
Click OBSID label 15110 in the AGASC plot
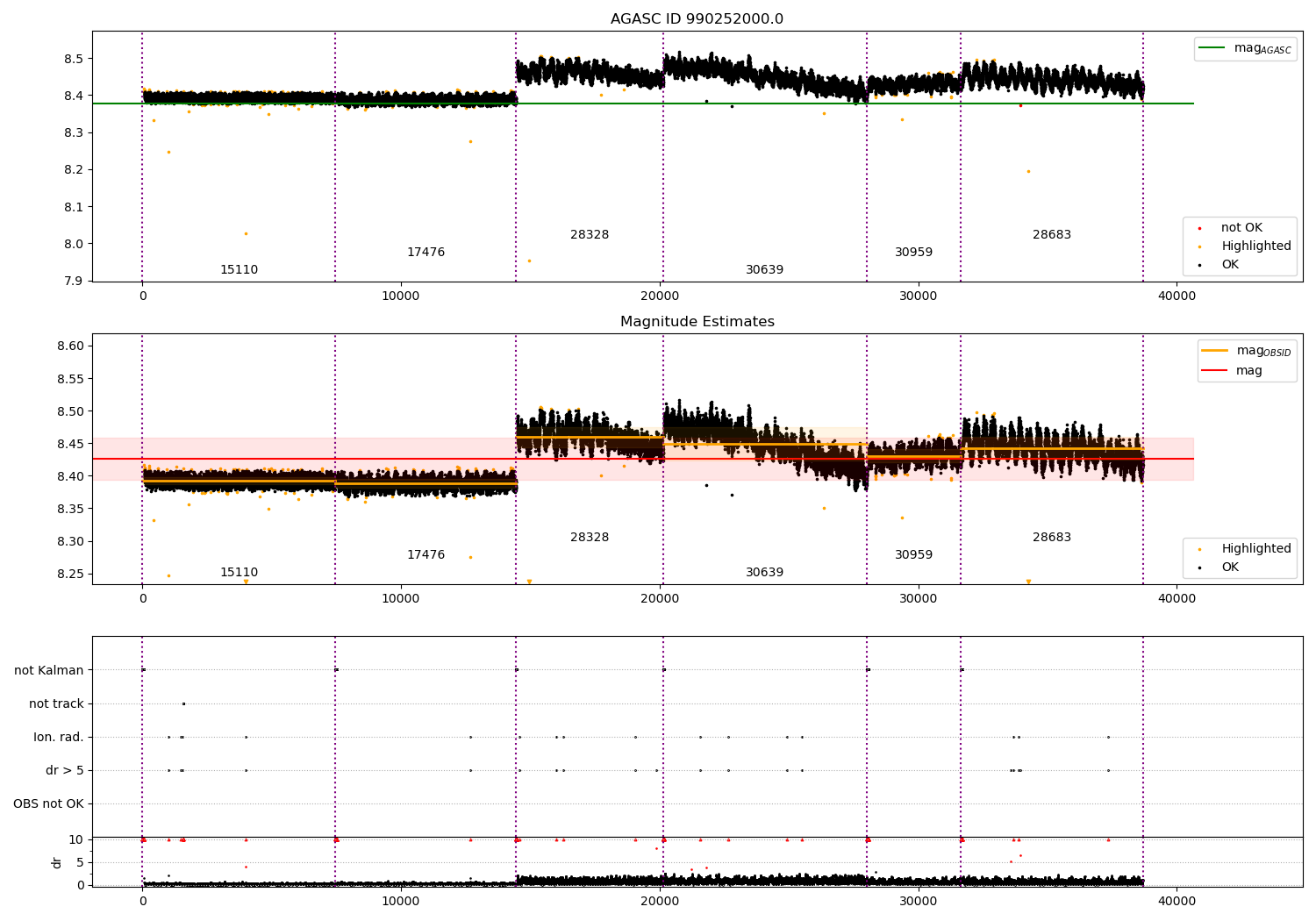[x=239, y=270]
